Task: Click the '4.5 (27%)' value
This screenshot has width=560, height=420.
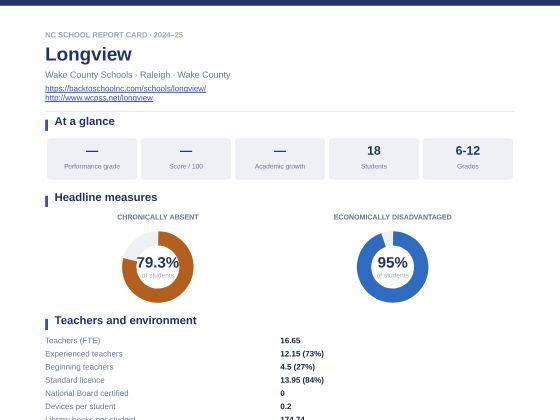Action: coord(298,367)
